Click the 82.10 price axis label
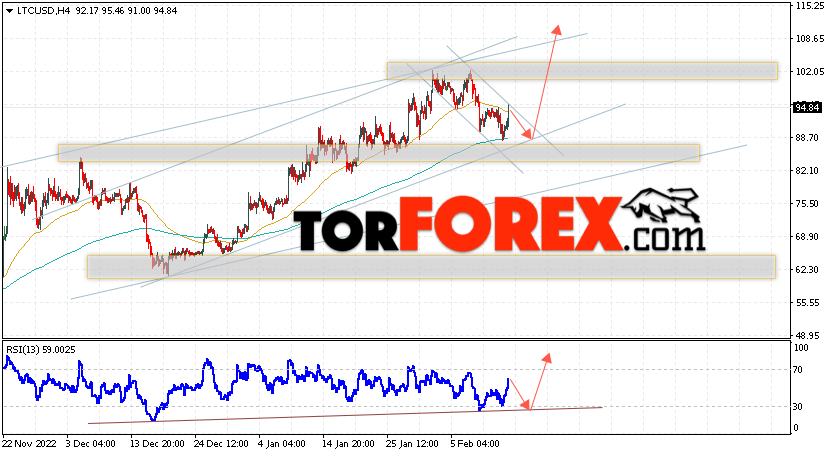Screen dimensions: 830x455 pyautogui.click(x=807, y=170)
